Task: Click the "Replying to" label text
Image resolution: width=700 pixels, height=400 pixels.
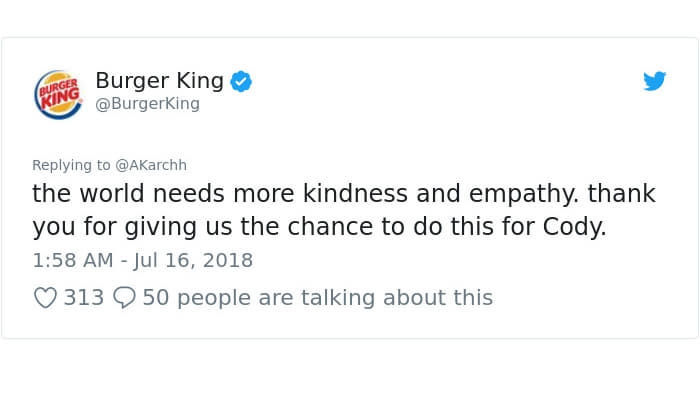Action: pyautogui.click(x=71, y=165)
